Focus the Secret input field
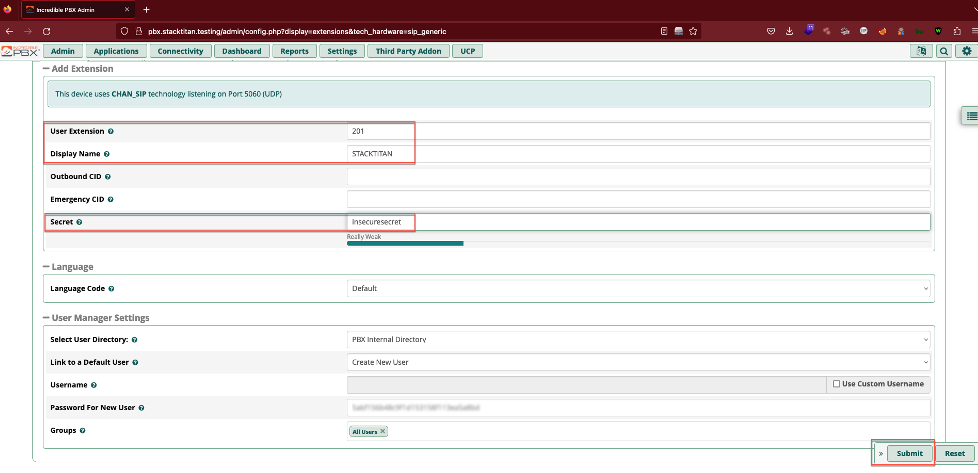This screenshot has height=473, width=978. click(x=639, y=222)
